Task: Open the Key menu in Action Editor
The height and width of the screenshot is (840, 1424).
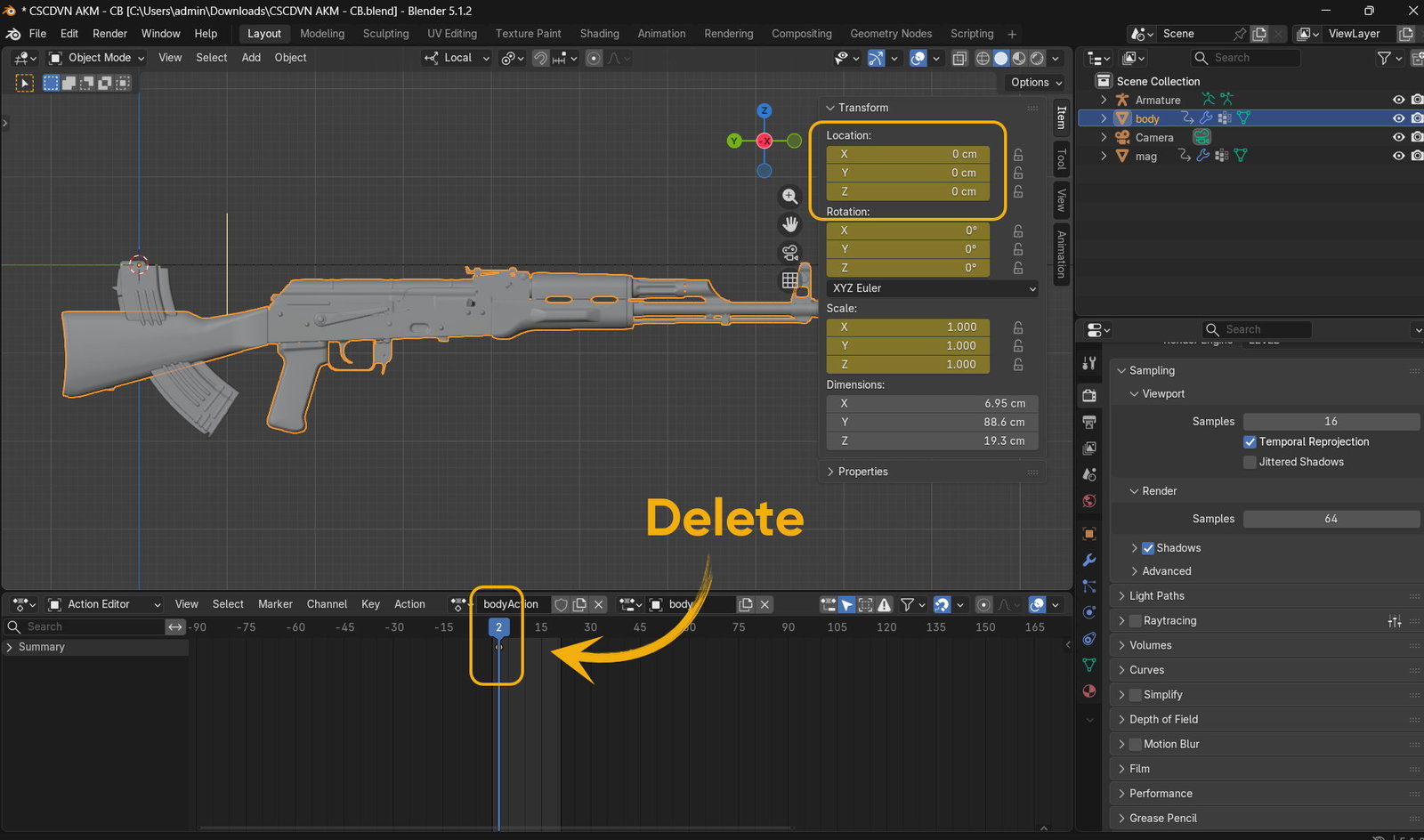Action: 370,604
